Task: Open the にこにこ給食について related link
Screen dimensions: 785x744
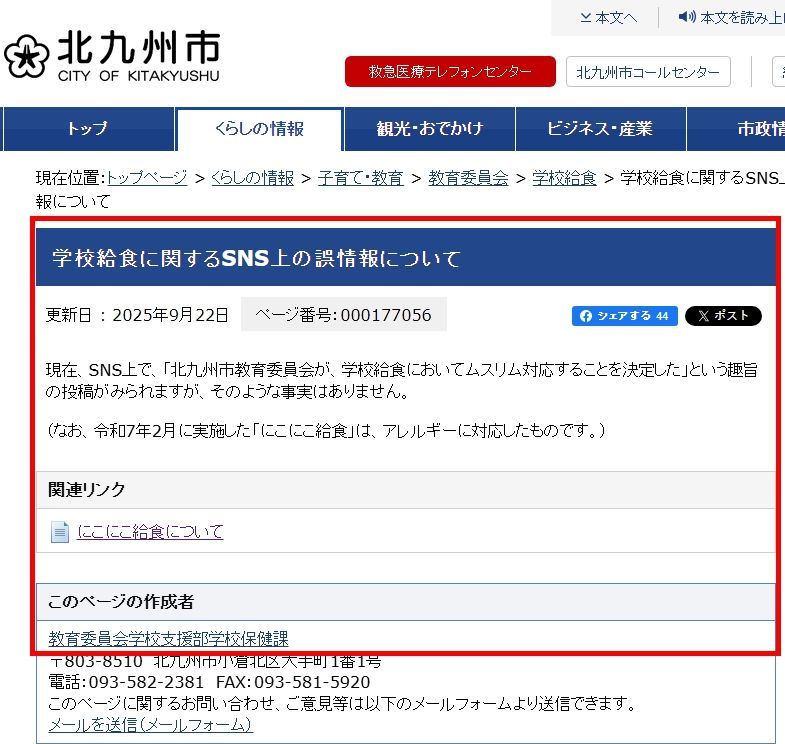Action: tap(150, 532)
